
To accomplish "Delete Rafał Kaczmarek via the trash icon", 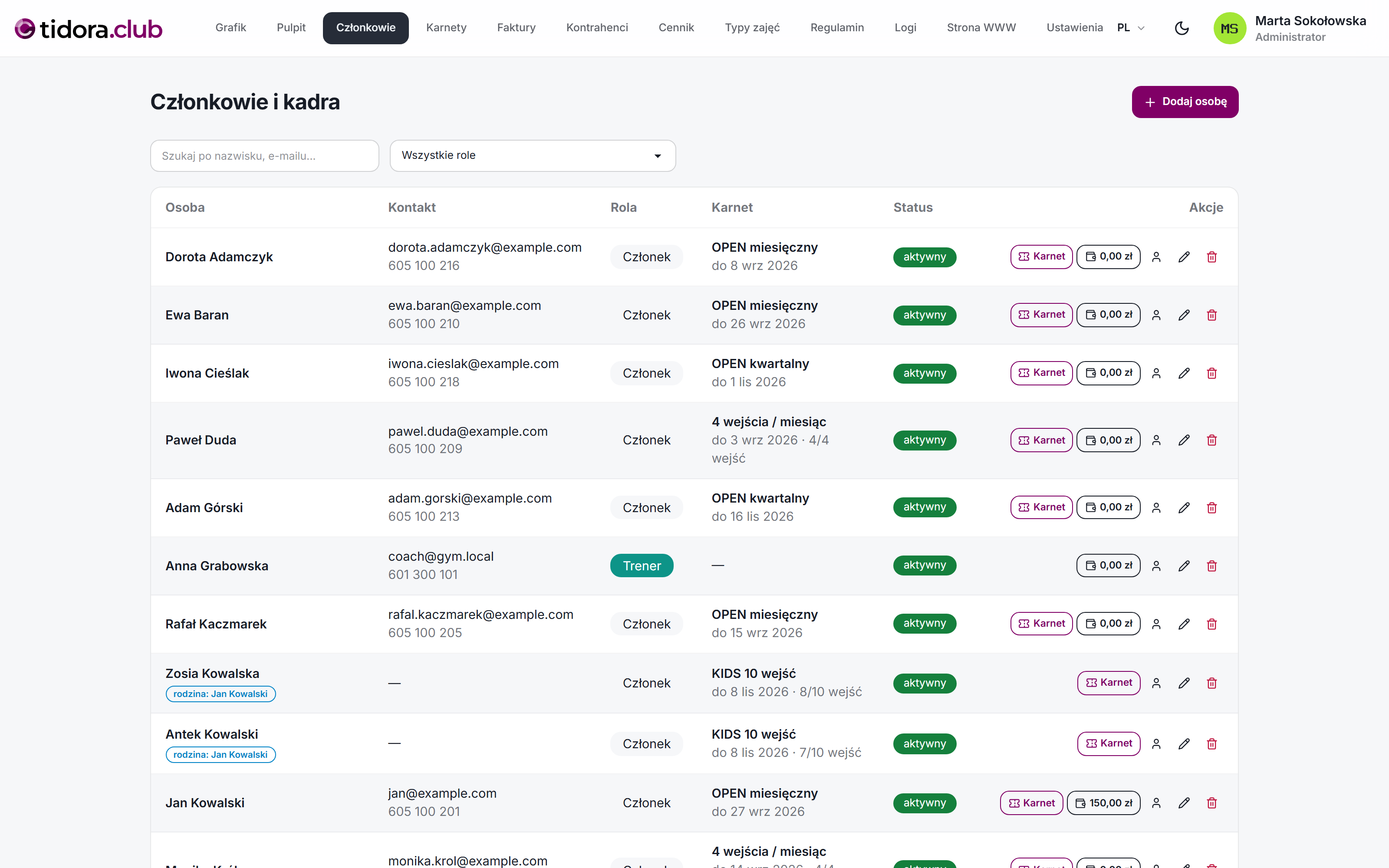I will coord(1211,624).
